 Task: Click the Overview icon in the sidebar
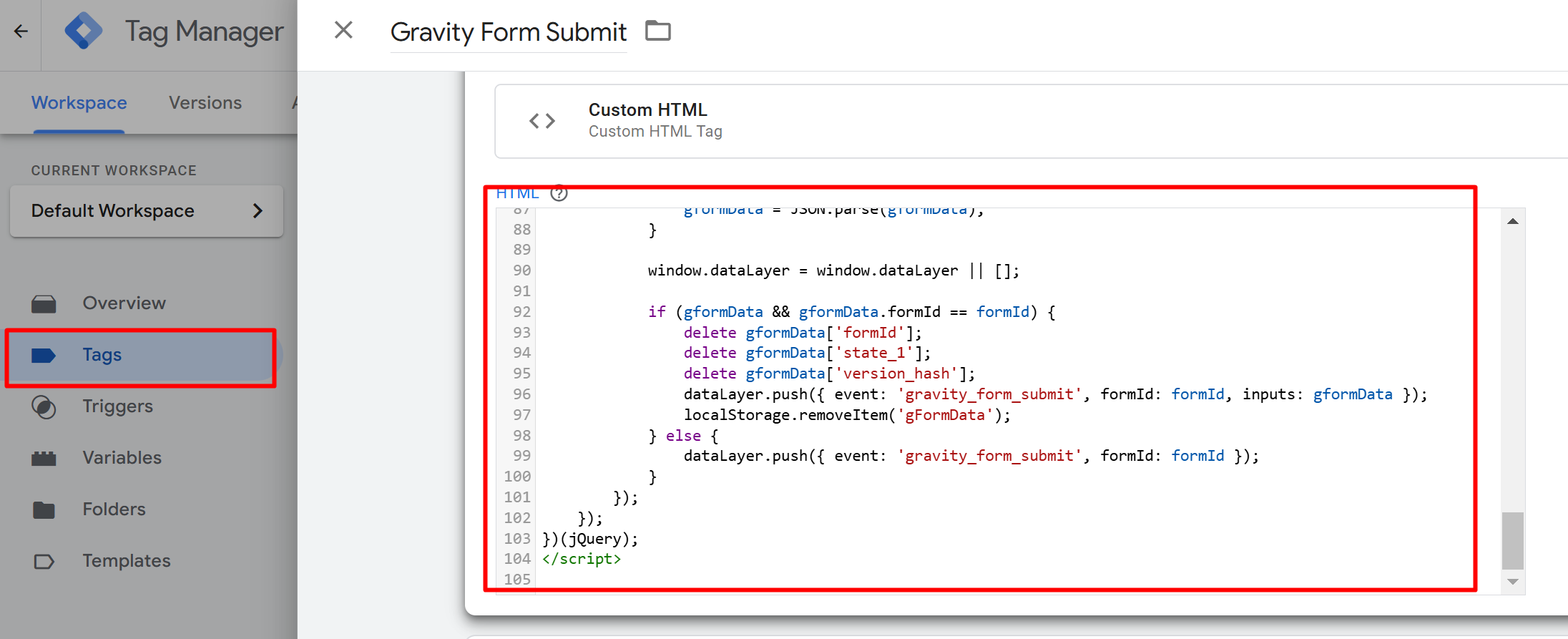pos(44,303)
